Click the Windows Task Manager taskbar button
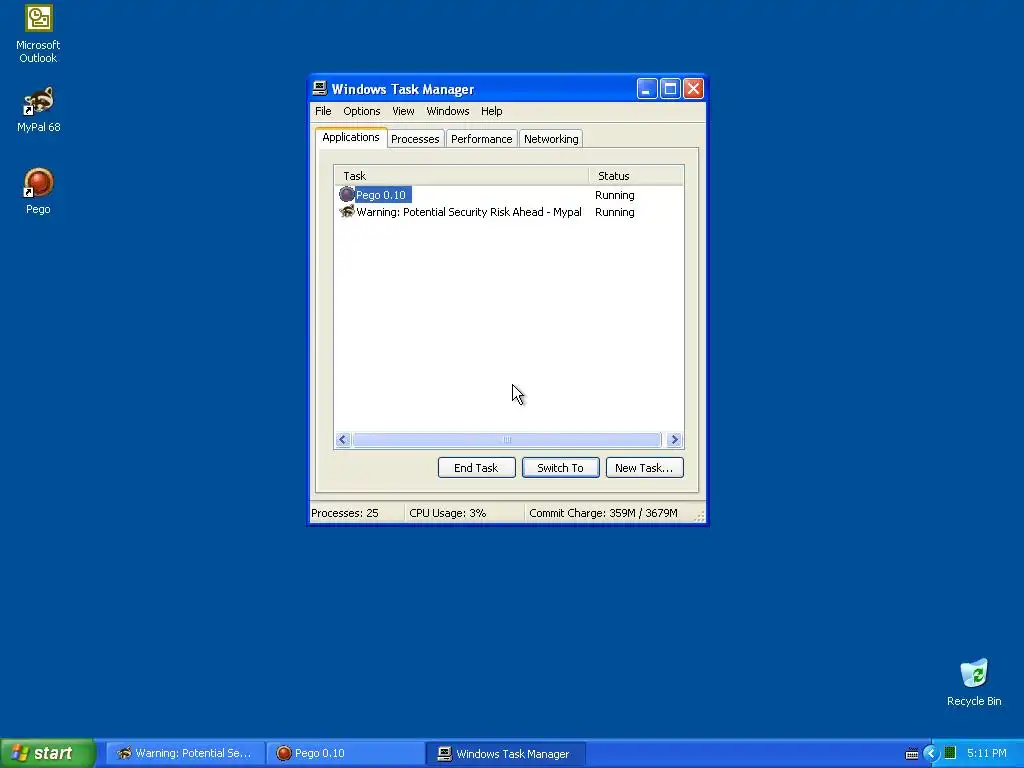 point(506,753)
